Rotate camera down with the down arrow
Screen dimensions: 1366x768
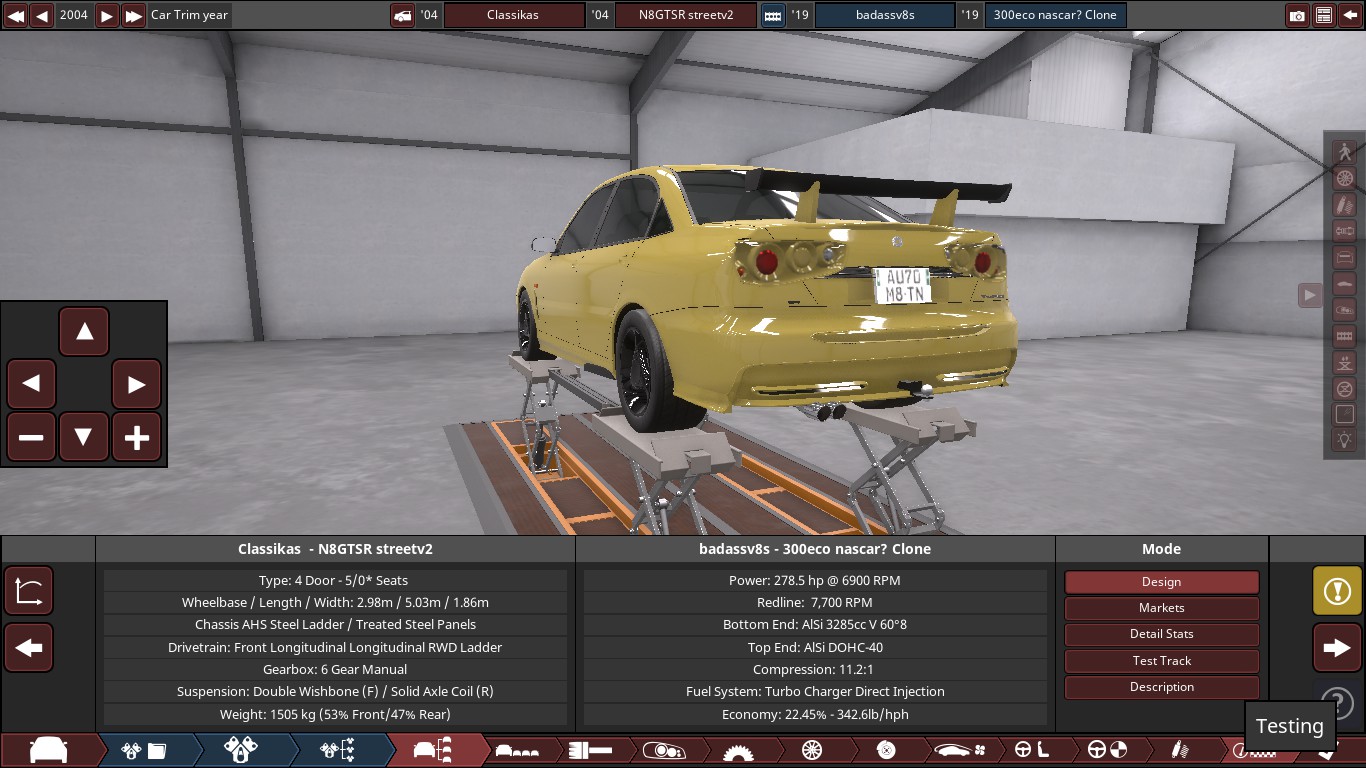[x=84, y=437]
